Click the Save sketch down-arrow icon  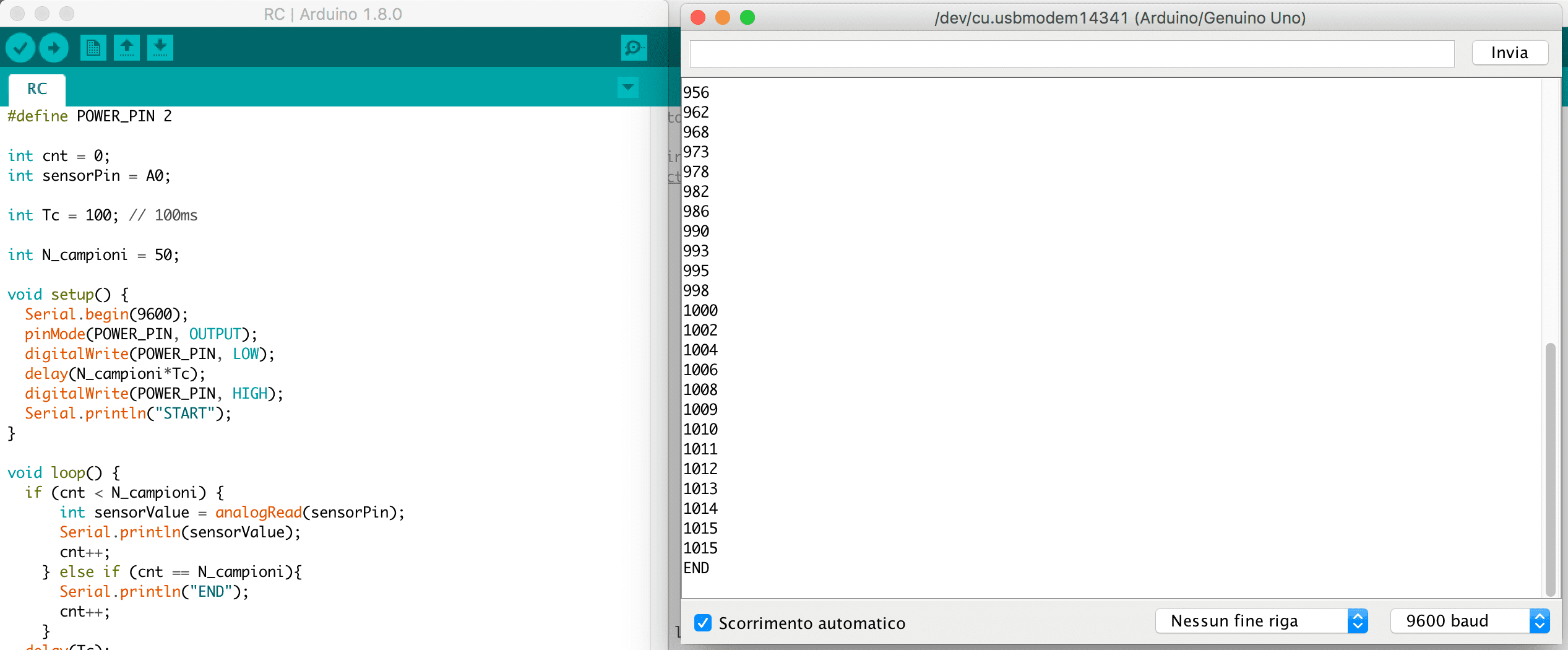pyautogui.click(x=160, y=48)
